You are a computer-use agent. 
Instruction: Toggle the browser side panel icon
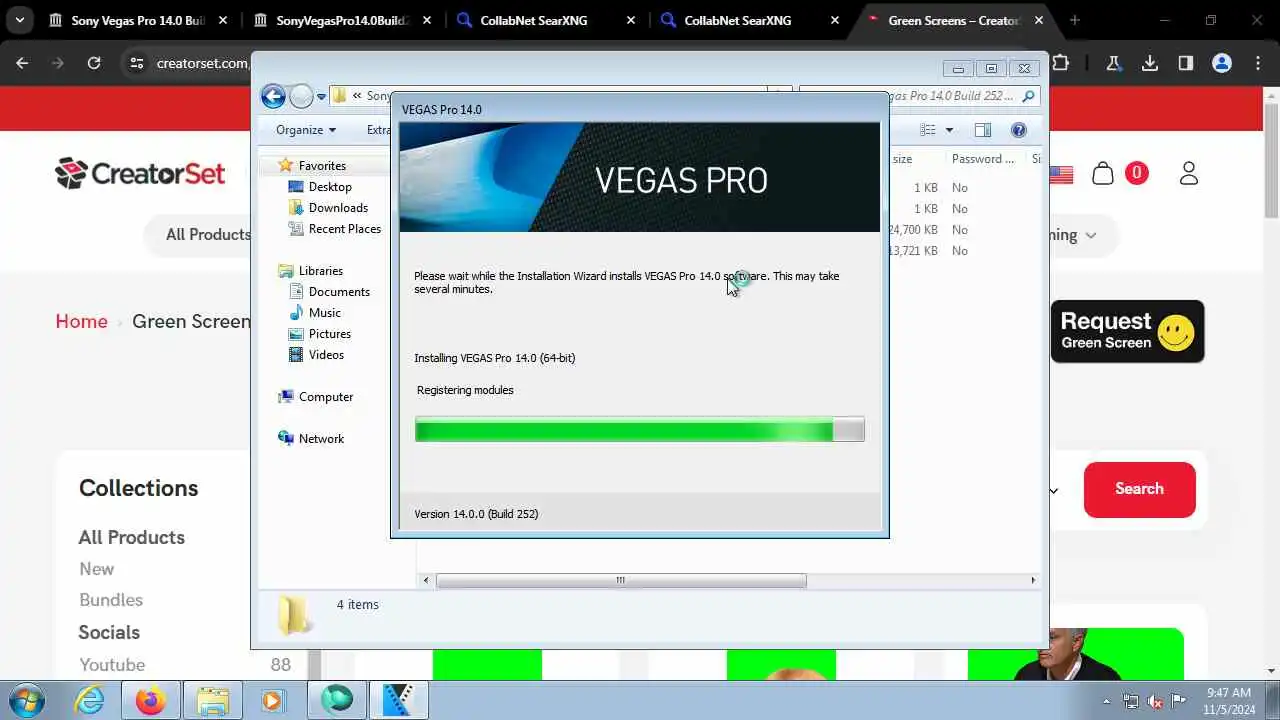coord(1186,63)
